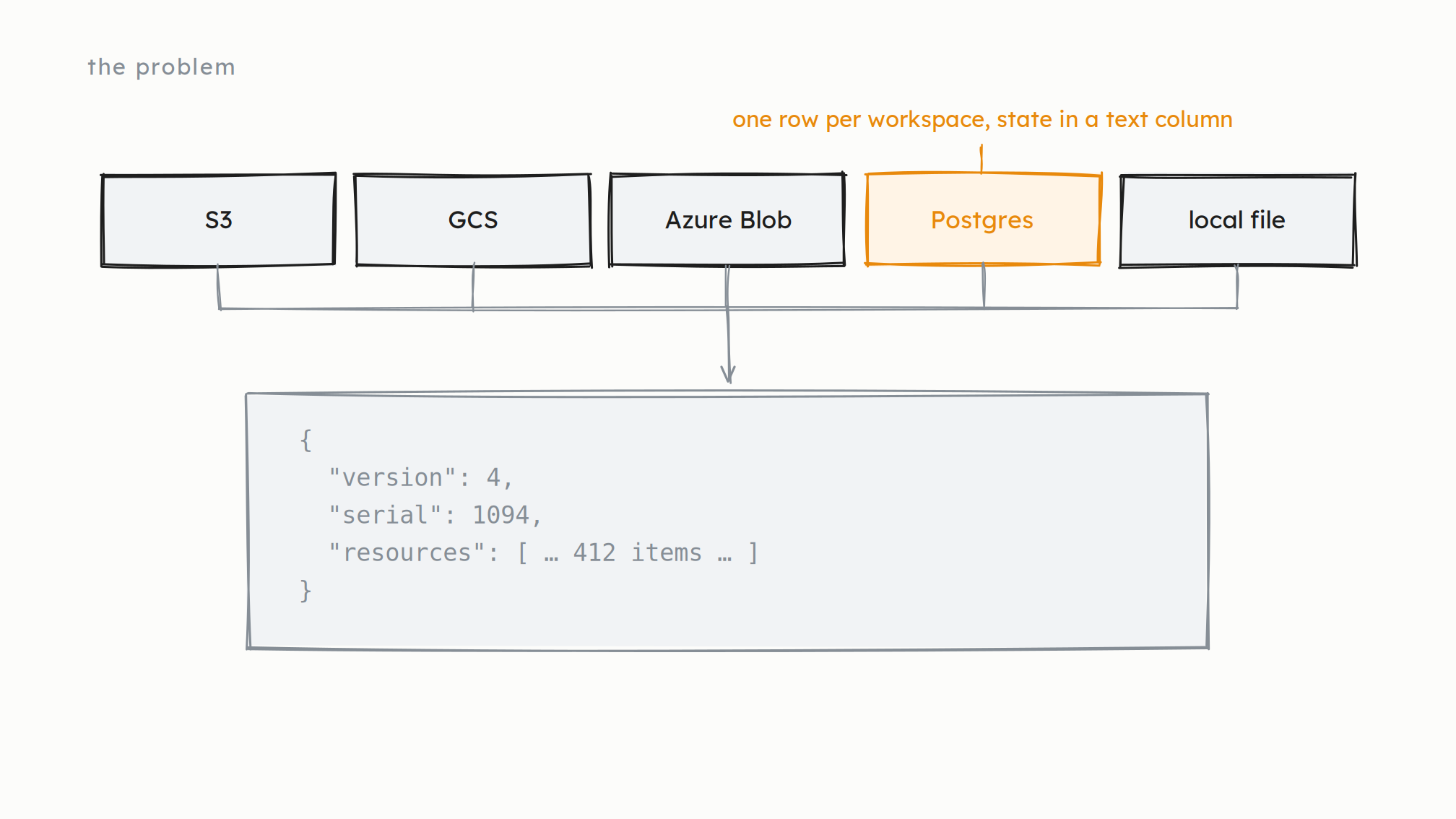Click the Azure Blob box
Image resolution: width=1456 pixels, height=819 pixels.
pyautogui.click(x=728, y=220)
